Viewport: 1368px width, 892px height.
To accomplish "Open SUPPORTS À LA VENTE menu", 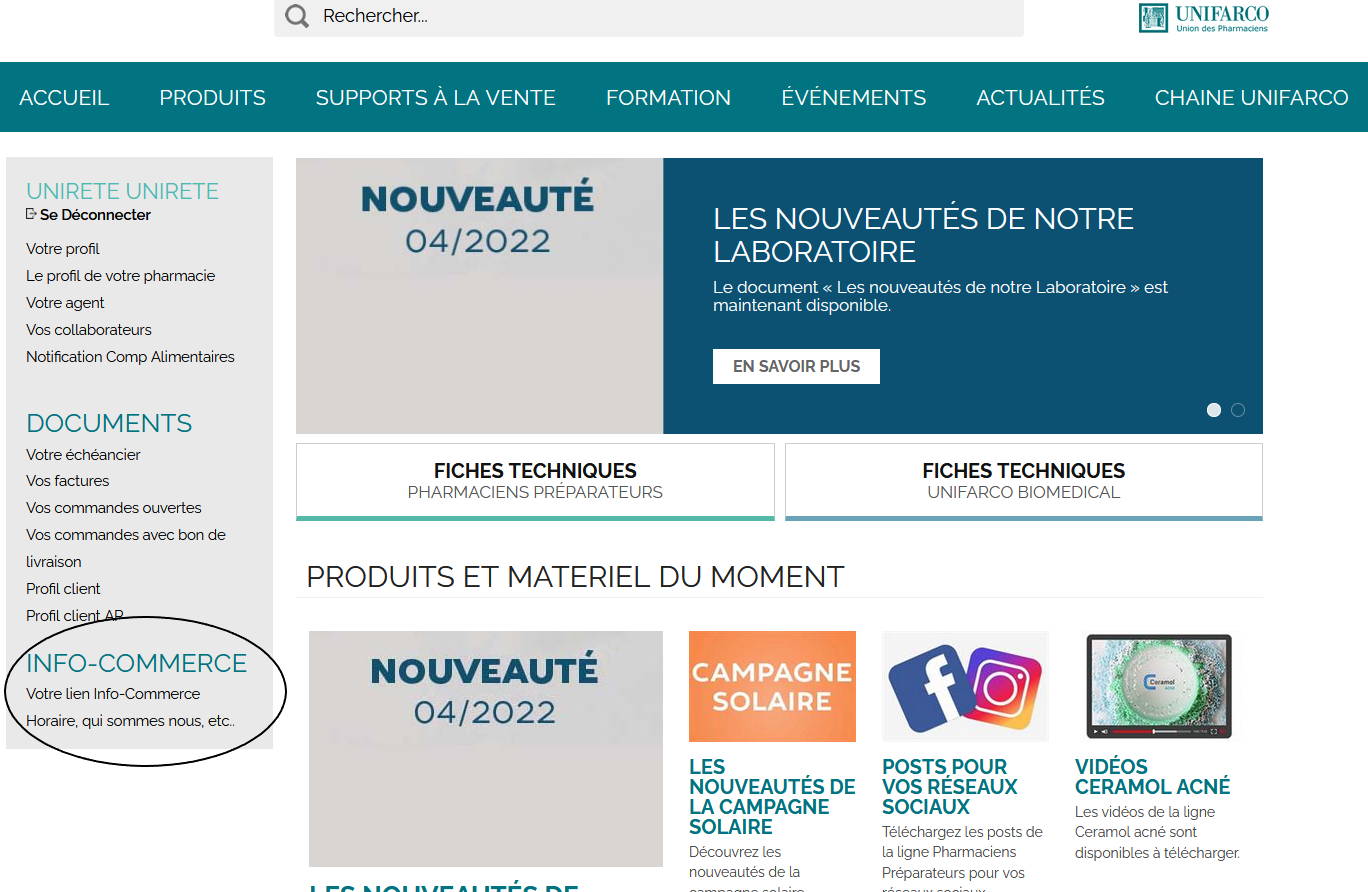I will tap(435, 98).
